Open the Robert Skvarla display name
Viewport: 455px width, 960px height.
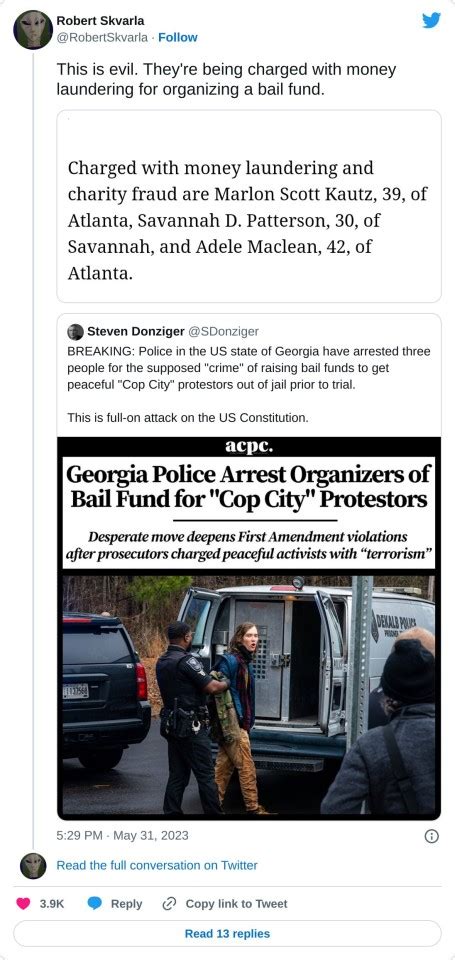coord(100,21)
